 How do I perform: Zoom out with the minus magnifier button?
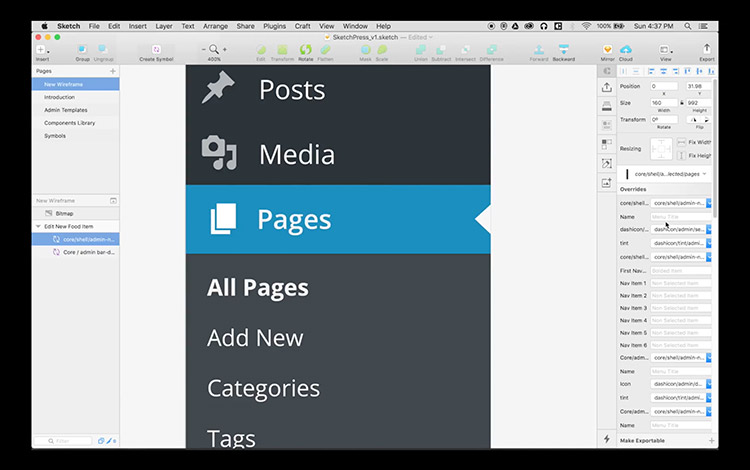click(204, 49)
